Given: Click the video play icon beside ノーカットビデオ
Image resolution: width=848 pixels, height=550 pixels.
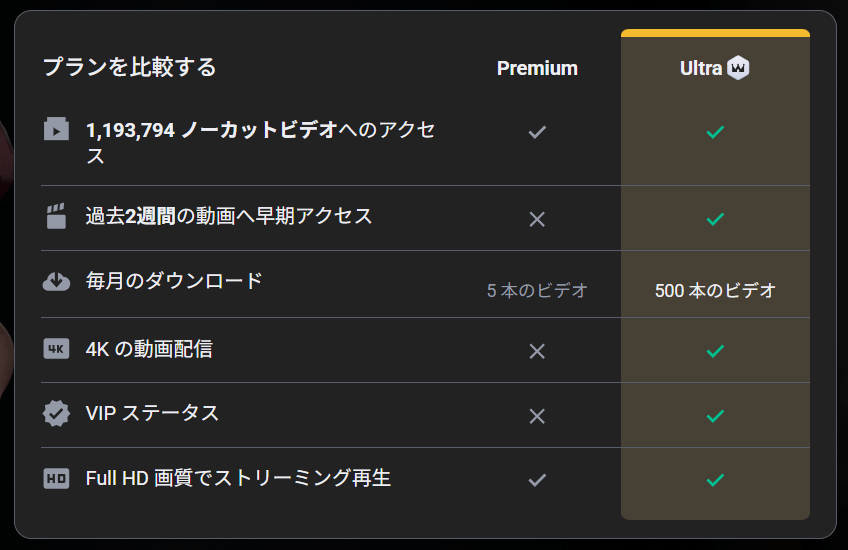Looking at the screenshot, I should (x=57, y=129).
